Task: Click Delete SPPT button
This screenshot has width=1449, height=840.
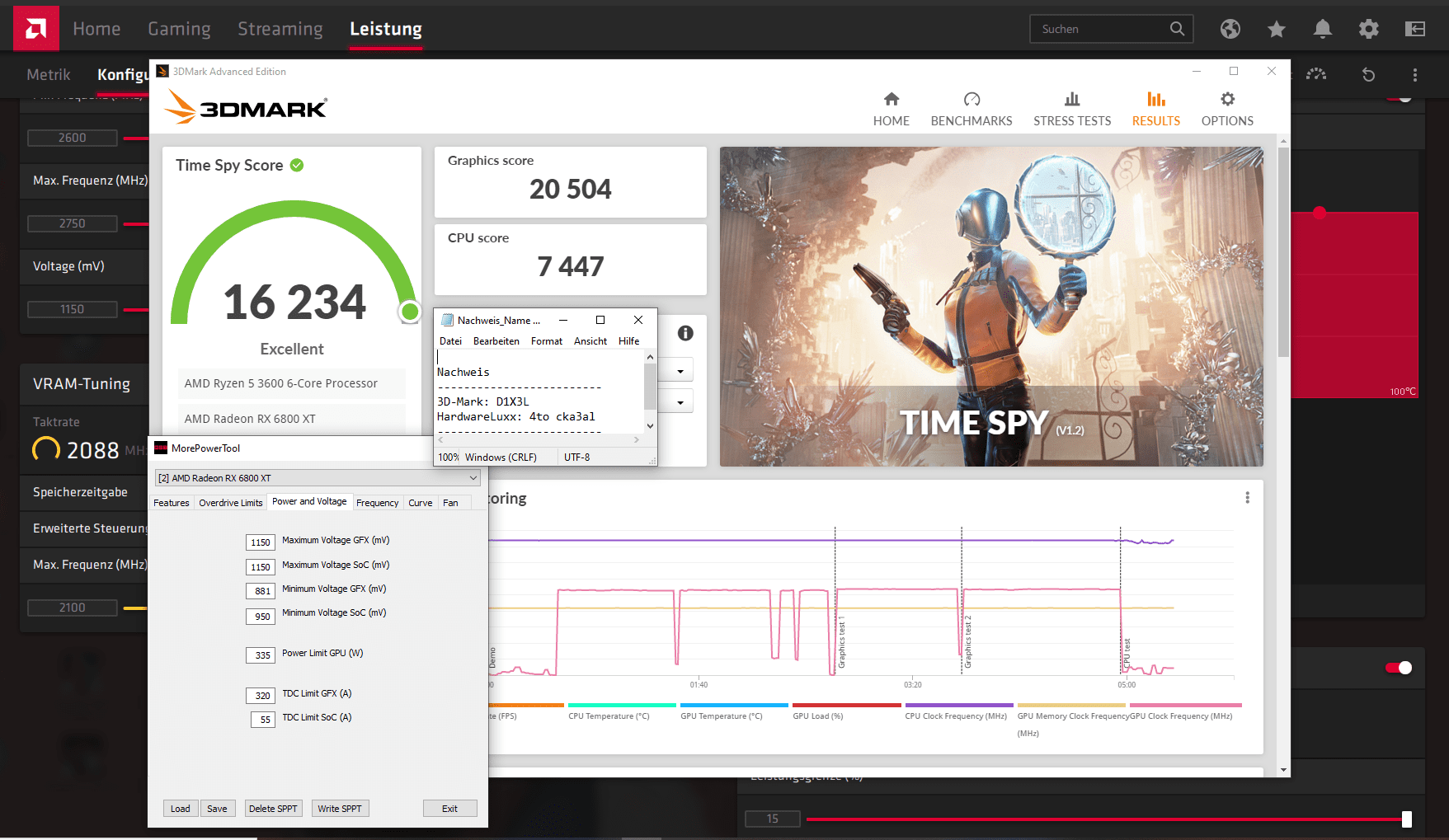Action: click(273, 809)
